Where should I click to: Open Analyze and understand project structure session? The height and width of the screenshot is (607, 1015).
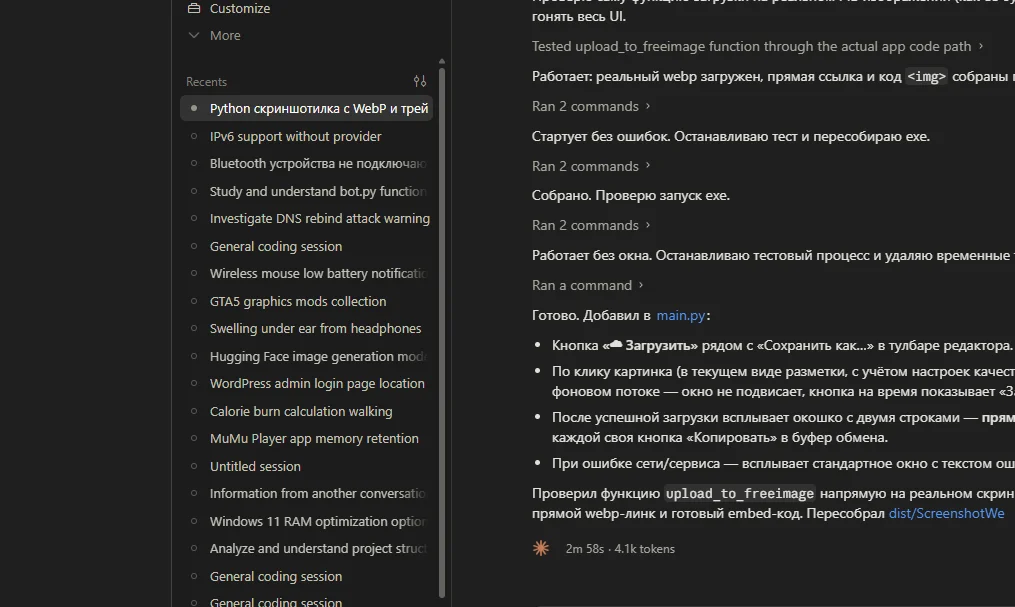306,548
